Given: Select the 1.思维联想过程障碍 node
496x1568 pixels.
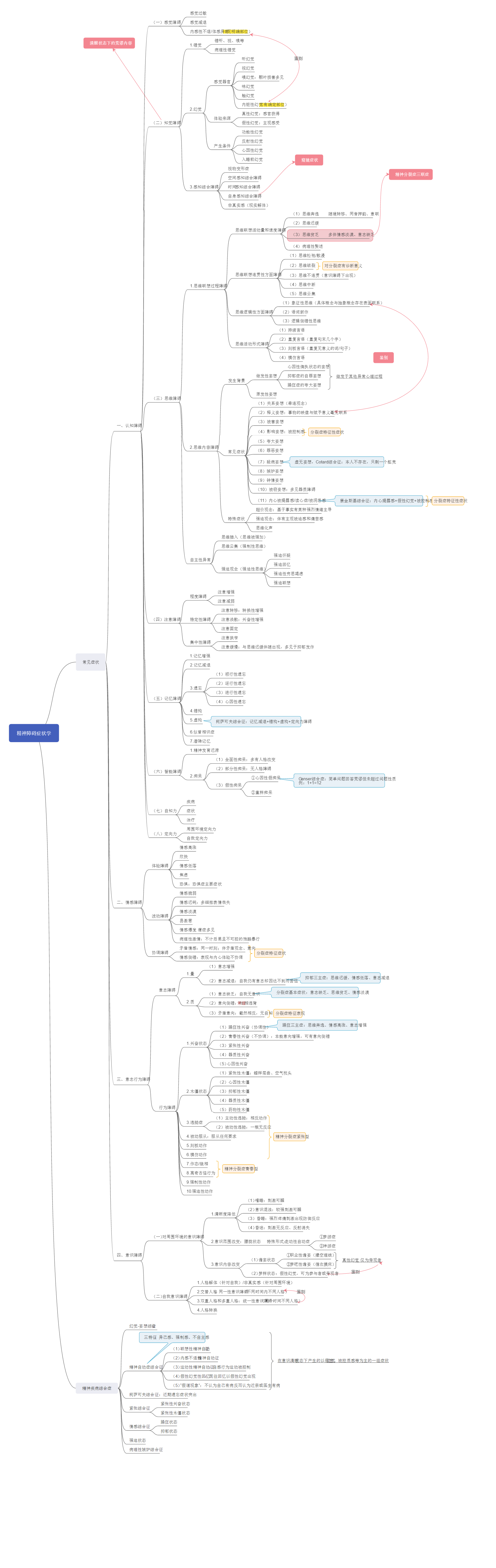Looking at the screenshot, I should pyautogui.click(x=208, y=285).
